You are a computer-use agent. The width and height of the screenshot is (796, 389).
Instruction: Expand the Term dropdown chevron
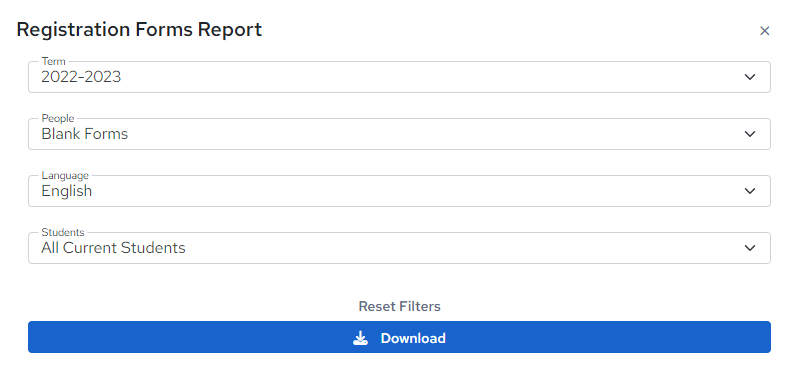750,77
